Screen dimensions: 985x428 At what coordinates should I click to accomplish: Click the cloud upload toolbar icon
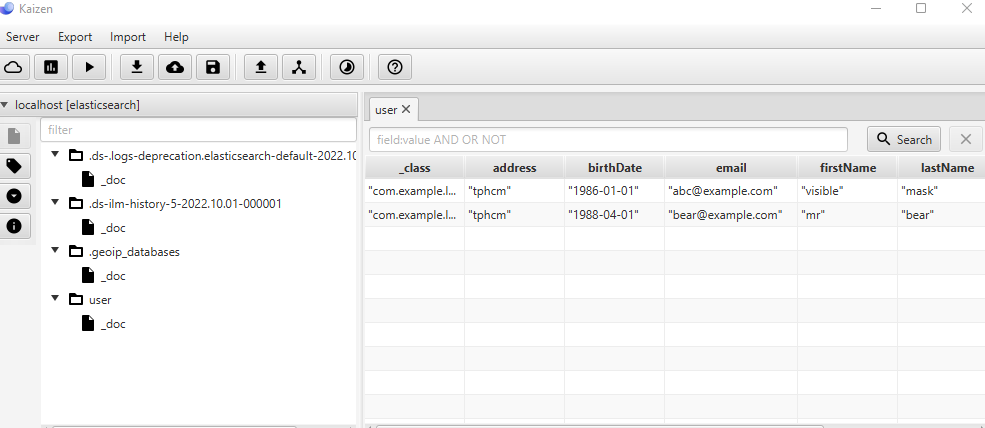[175, 67]
